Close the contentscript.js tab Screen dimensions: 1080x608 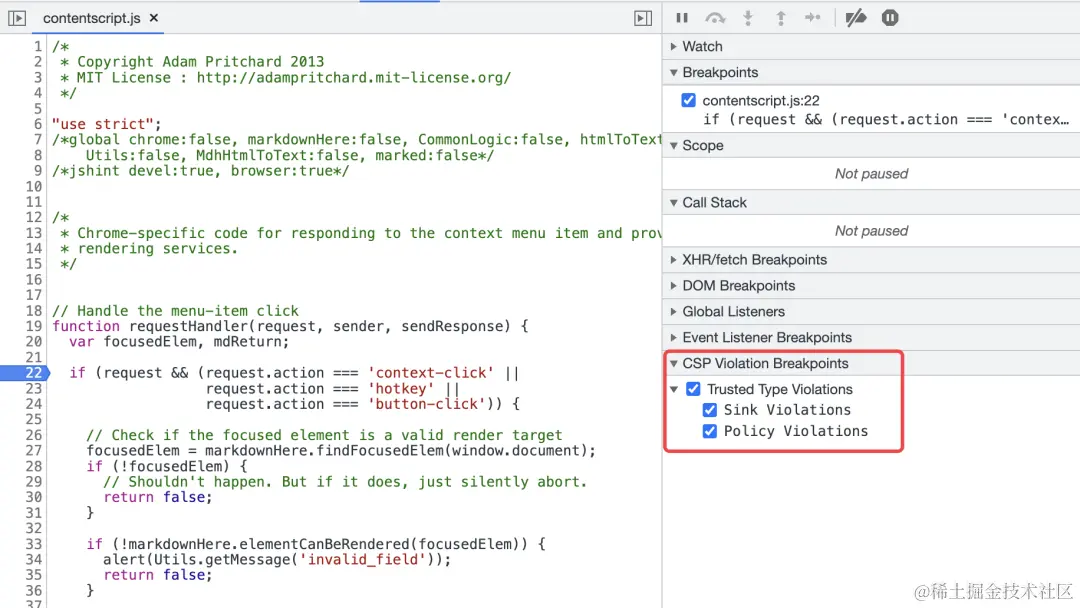coord(154,18)
